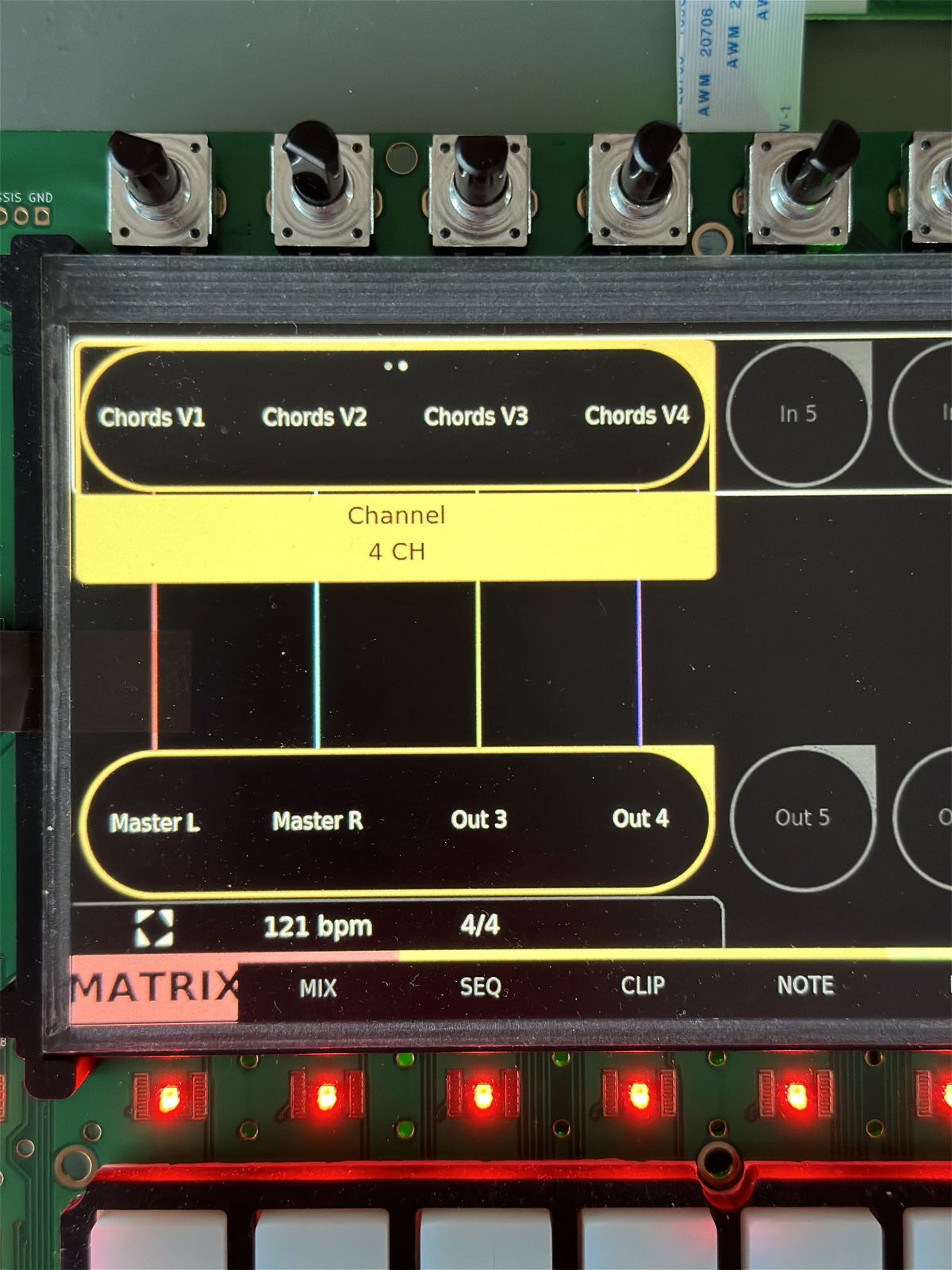Image resolution: width=952 pixels, height=1270 pixels.
Task: Tap the yellow Chords V3 routing line
Action: point(478,664)
